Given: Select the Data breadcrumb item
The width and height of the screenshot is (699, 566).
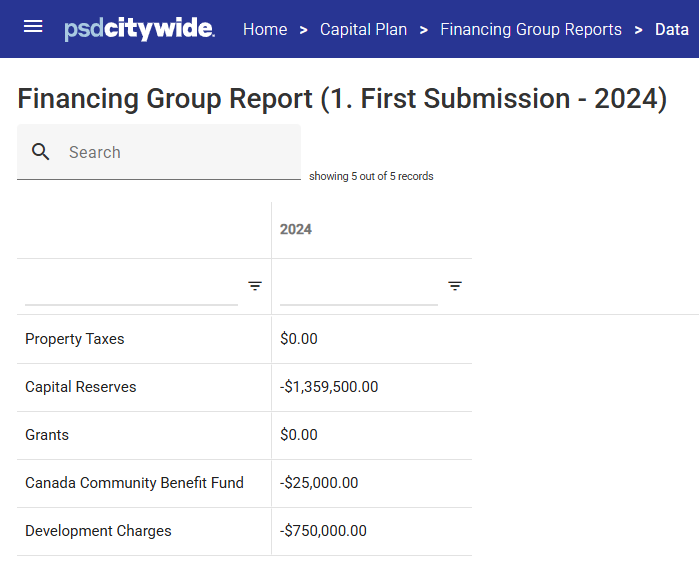Looking at the screenshot, I should click(672, 29).
